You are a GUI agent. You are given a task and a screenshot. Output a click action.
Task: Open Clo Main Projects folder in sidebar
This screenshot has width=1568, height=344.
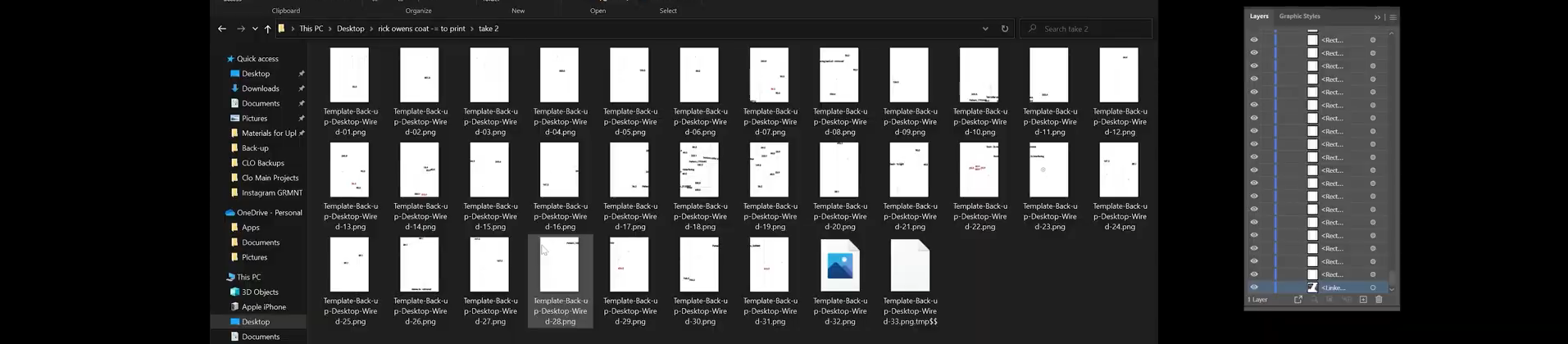[x=270, y=178]
